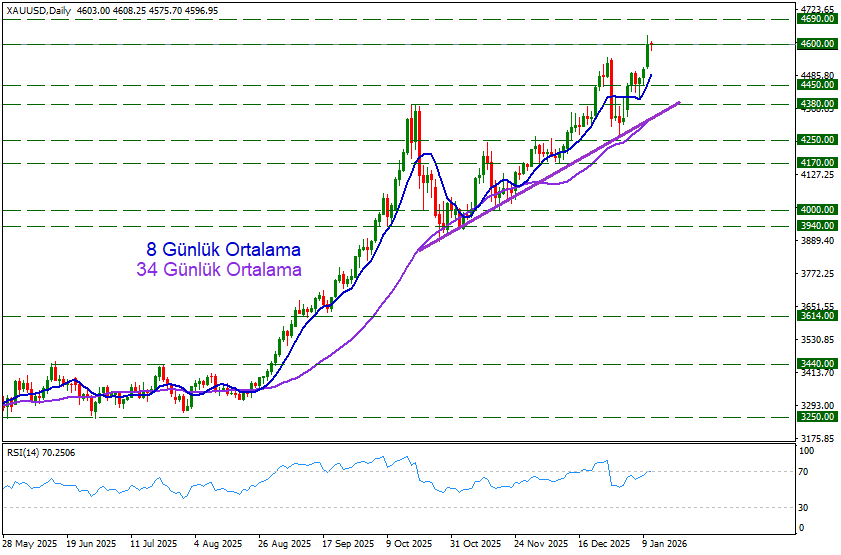Click the 3614.00 price level label
Screen dimensions: 841x555
click(x=817, y=316)
